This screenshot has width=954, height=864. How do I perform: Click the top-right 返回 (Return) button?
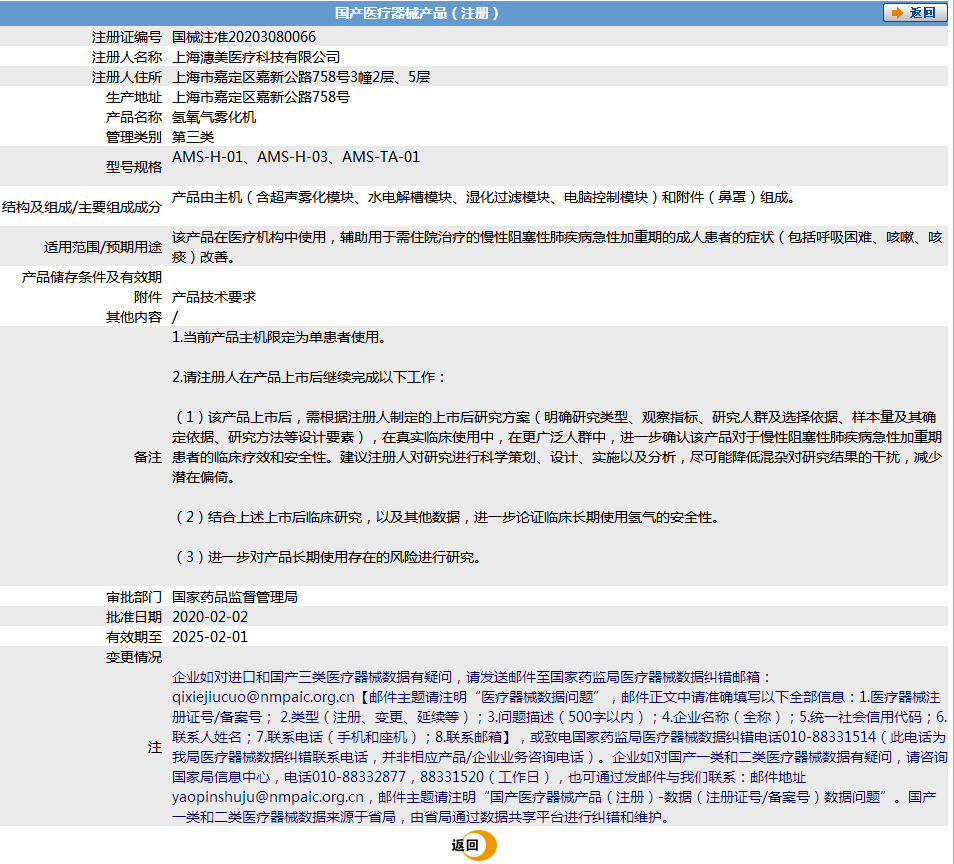coord(914,13)
